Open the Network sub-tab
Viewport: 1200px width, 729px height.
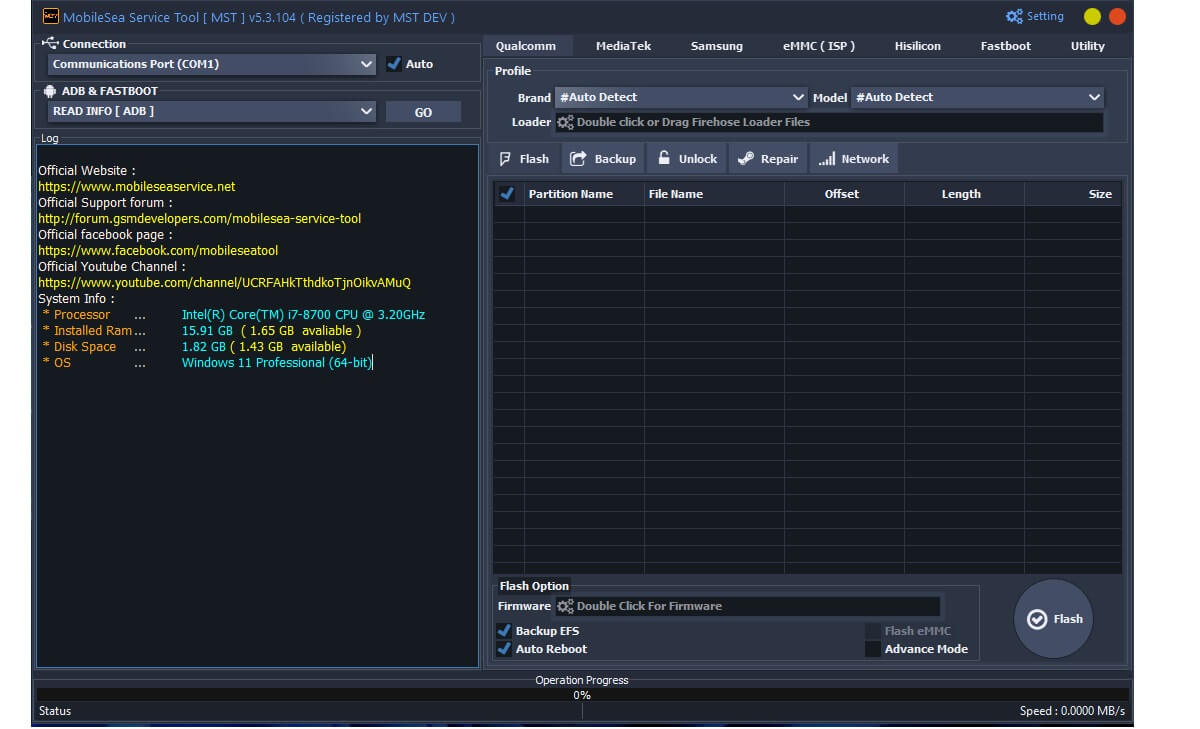pos(854,159)
